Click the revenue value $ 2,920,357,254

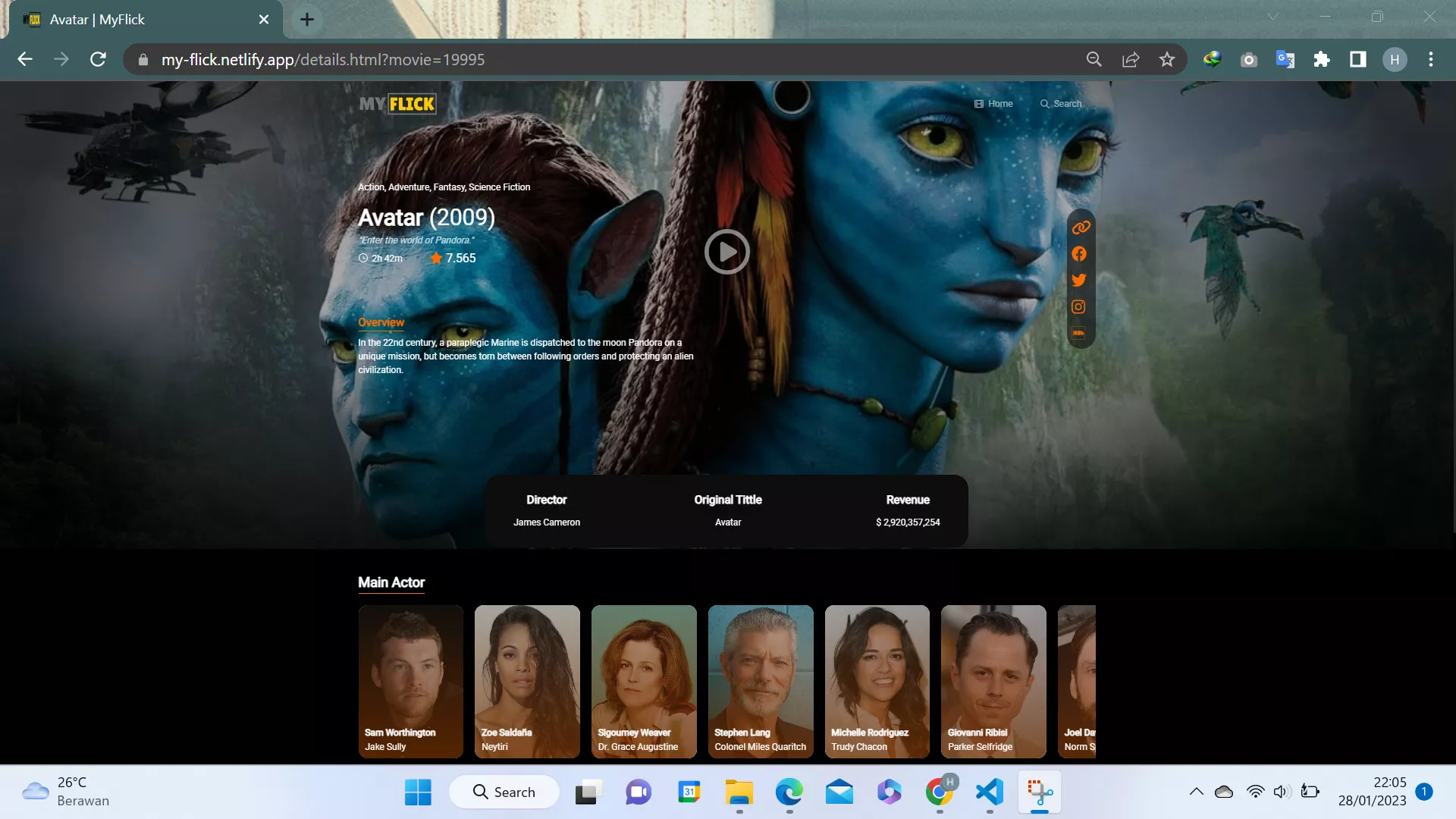coord(908,522)
